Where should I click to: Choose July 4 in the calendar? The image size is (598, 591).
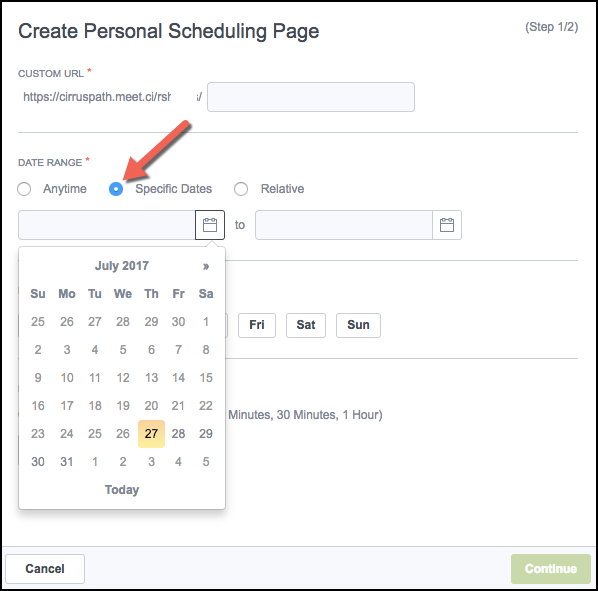pyautogui.click(x=95, y=350)
